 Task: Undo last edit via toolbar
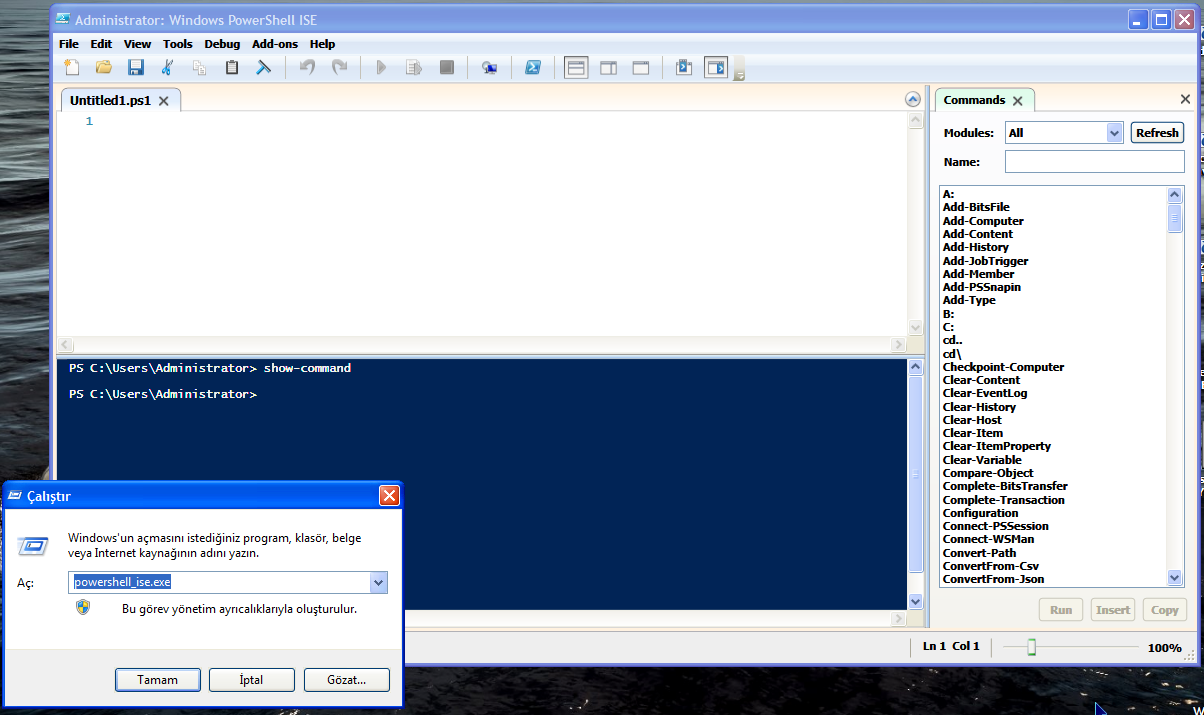[x=308, y=67]
